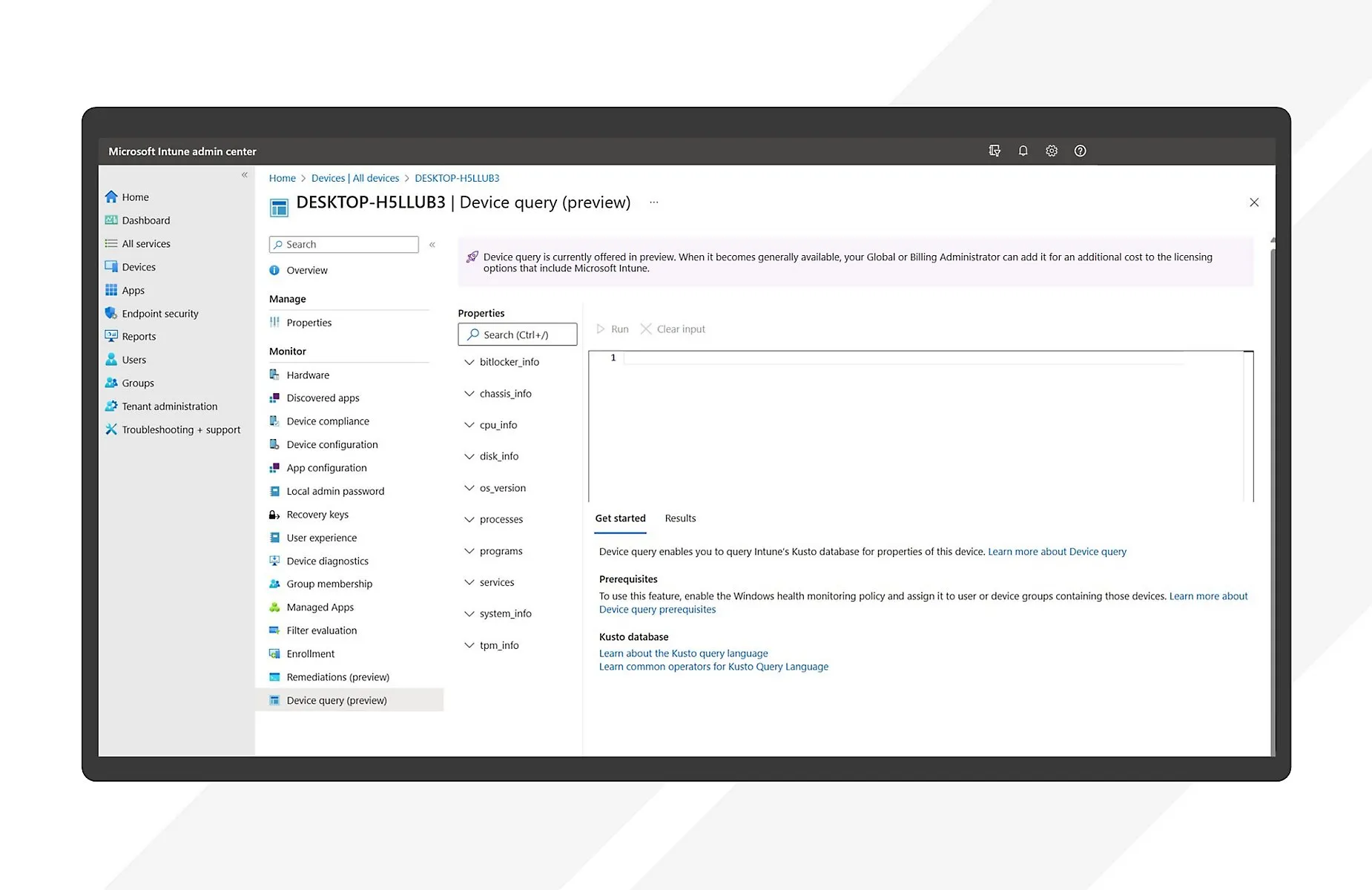
Task: Click the Run query button
Action: click(613, 329)
